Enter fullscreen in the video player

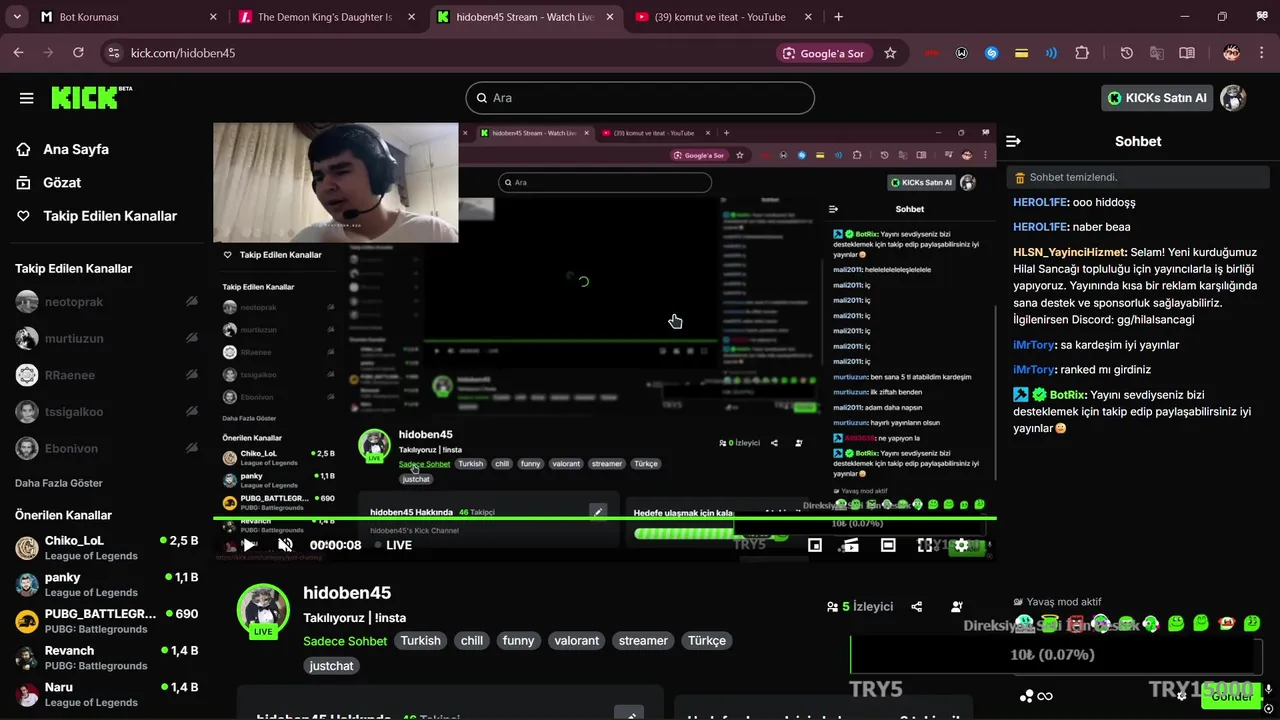tap(925, 545)
